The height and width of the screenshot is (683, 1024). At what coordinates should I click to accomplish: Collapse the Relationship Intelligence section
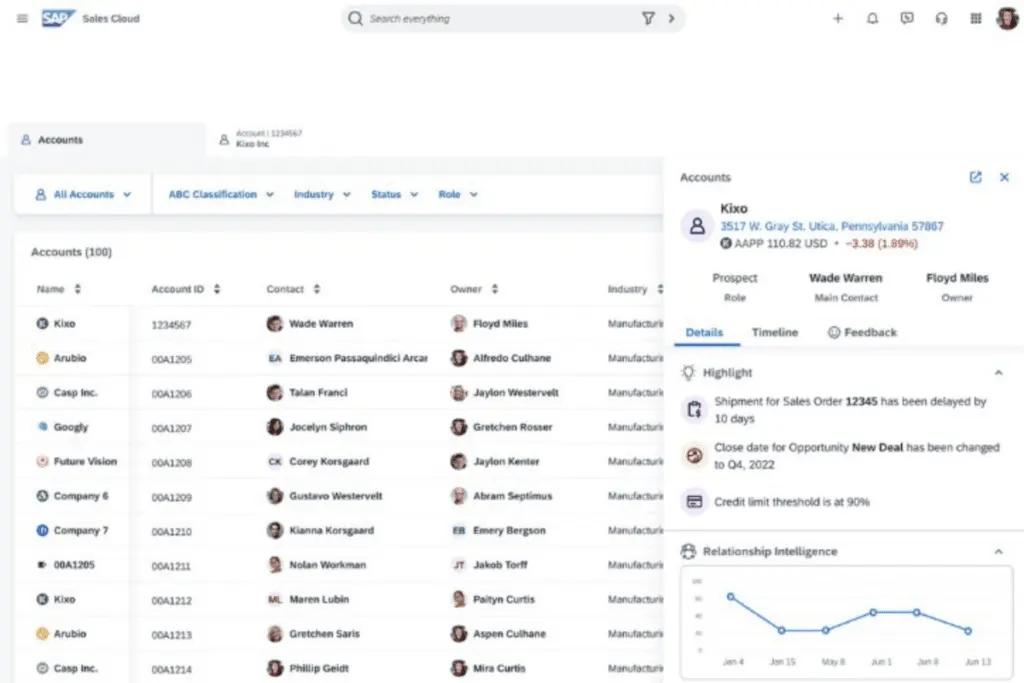pos(999,551)
